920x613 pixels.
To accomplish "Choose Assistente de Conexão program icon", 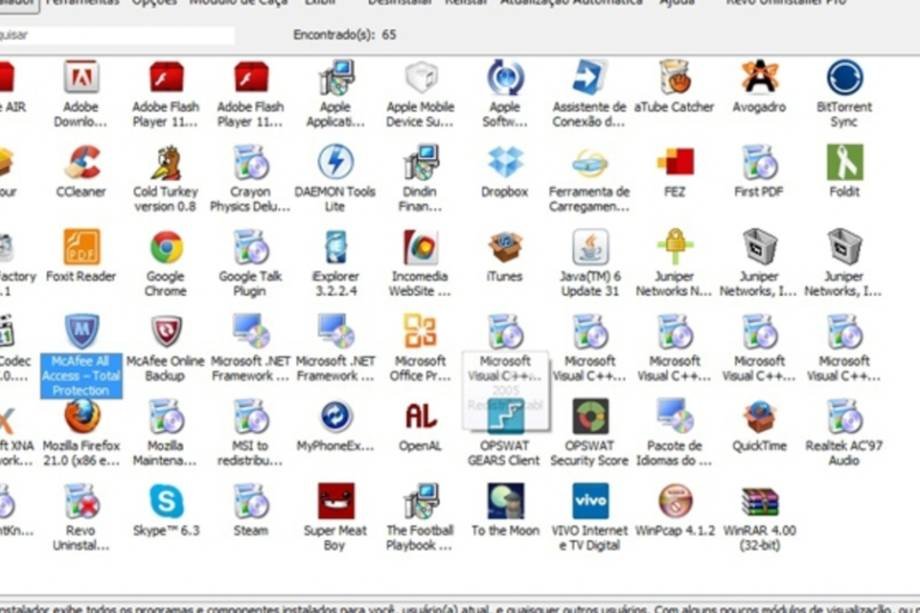I will click(590, 77).
